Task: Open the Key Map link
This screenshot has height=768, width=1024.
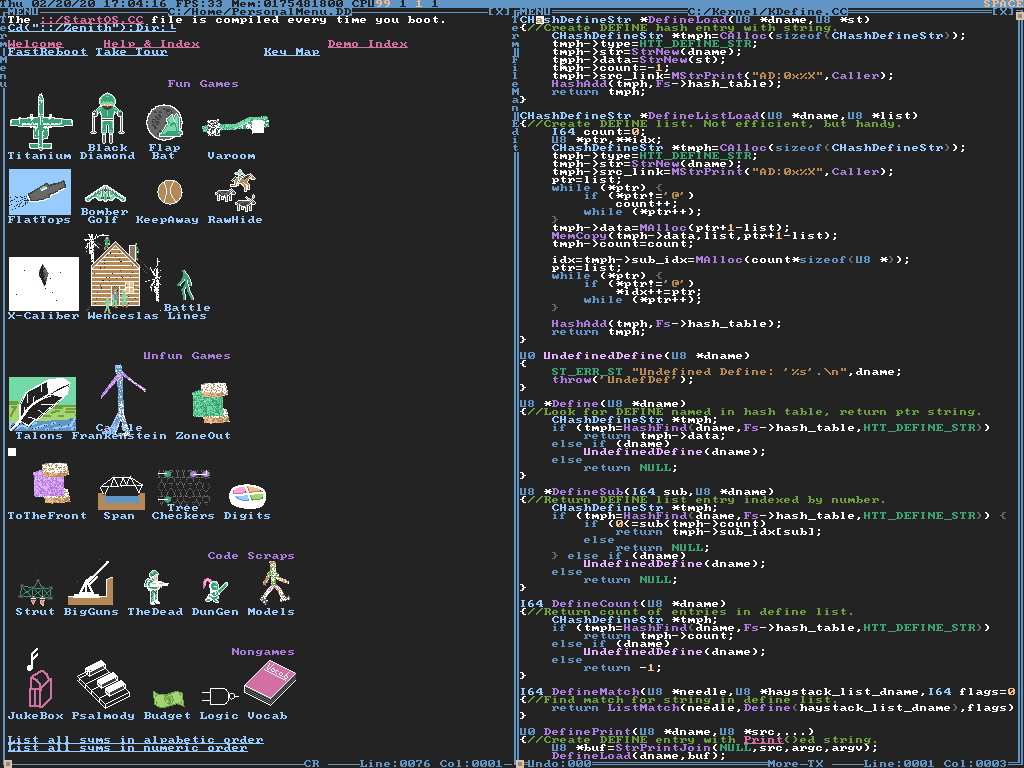Action: 291,52
